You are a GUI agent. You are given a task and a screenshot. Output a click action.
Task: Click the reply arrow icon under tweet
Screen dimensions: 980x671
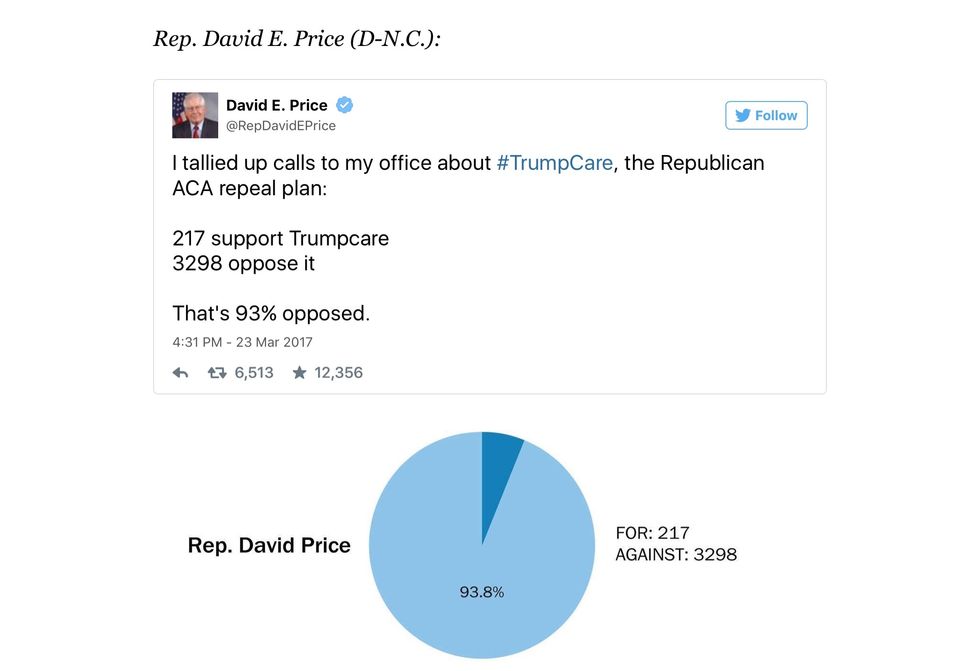click(181, 373)
